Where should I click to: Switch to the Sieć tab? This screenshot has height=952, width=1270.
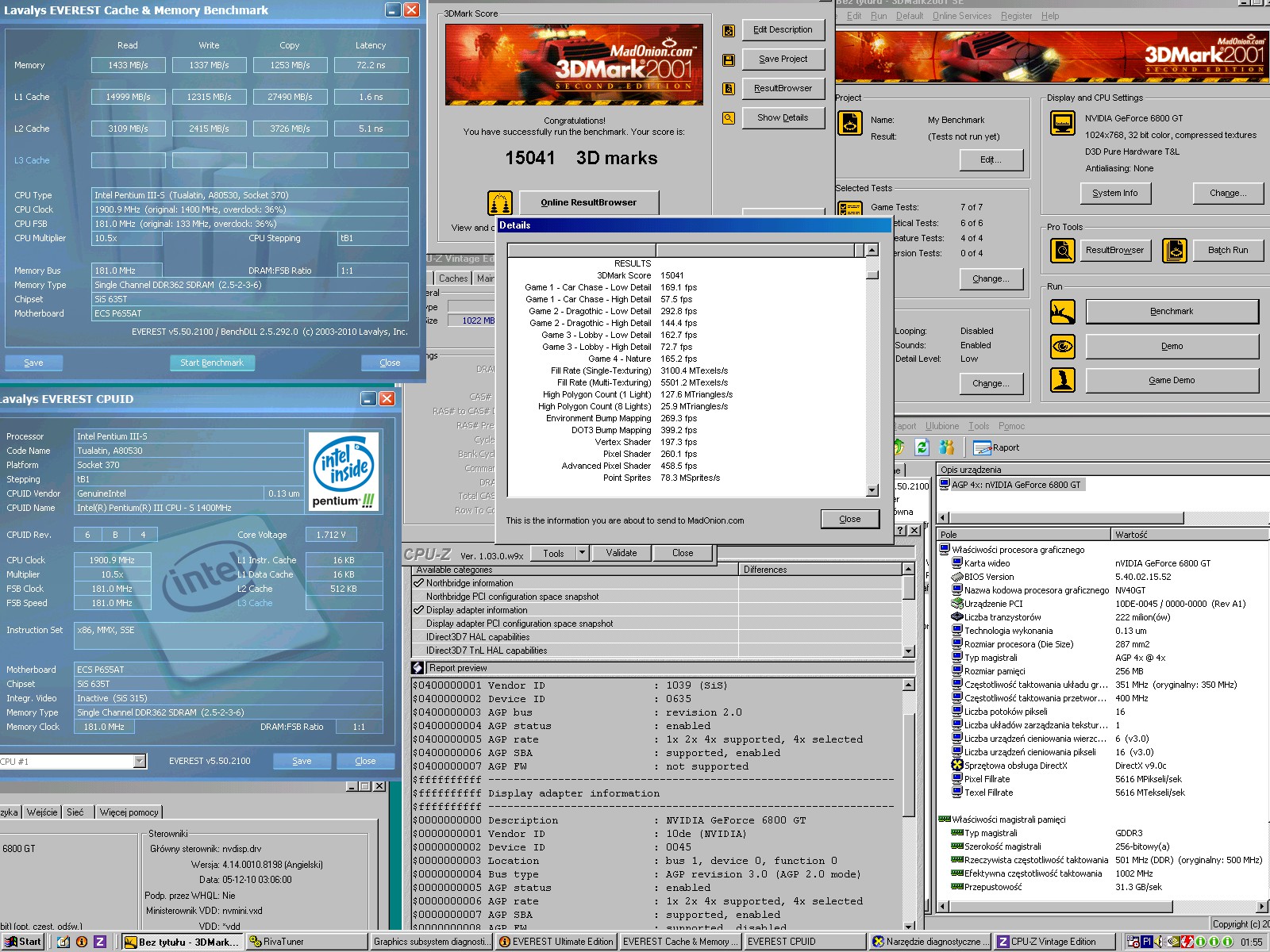coord(75,812)
